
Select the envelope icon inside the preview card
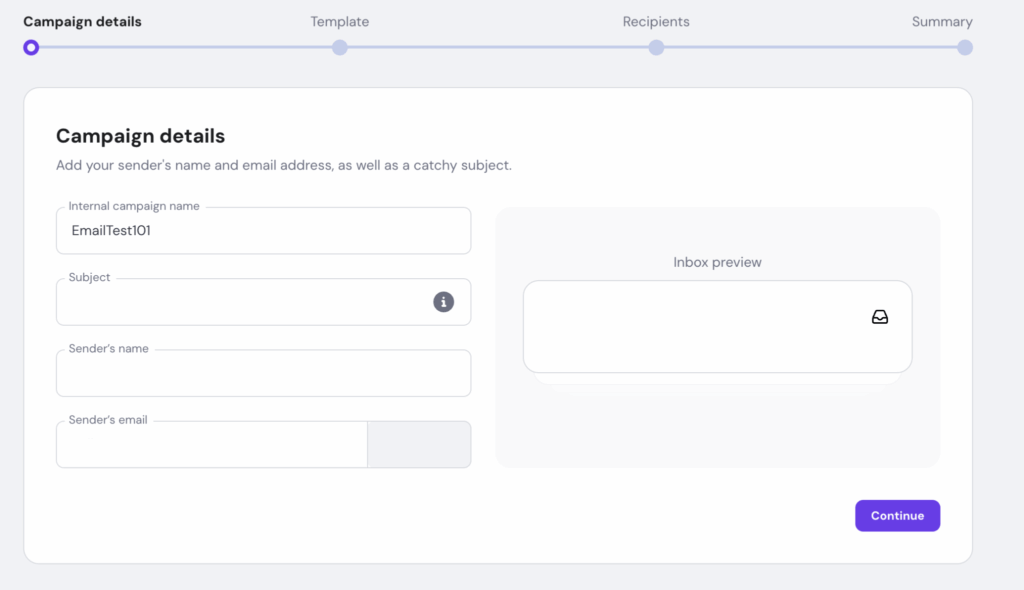[878, 318]
